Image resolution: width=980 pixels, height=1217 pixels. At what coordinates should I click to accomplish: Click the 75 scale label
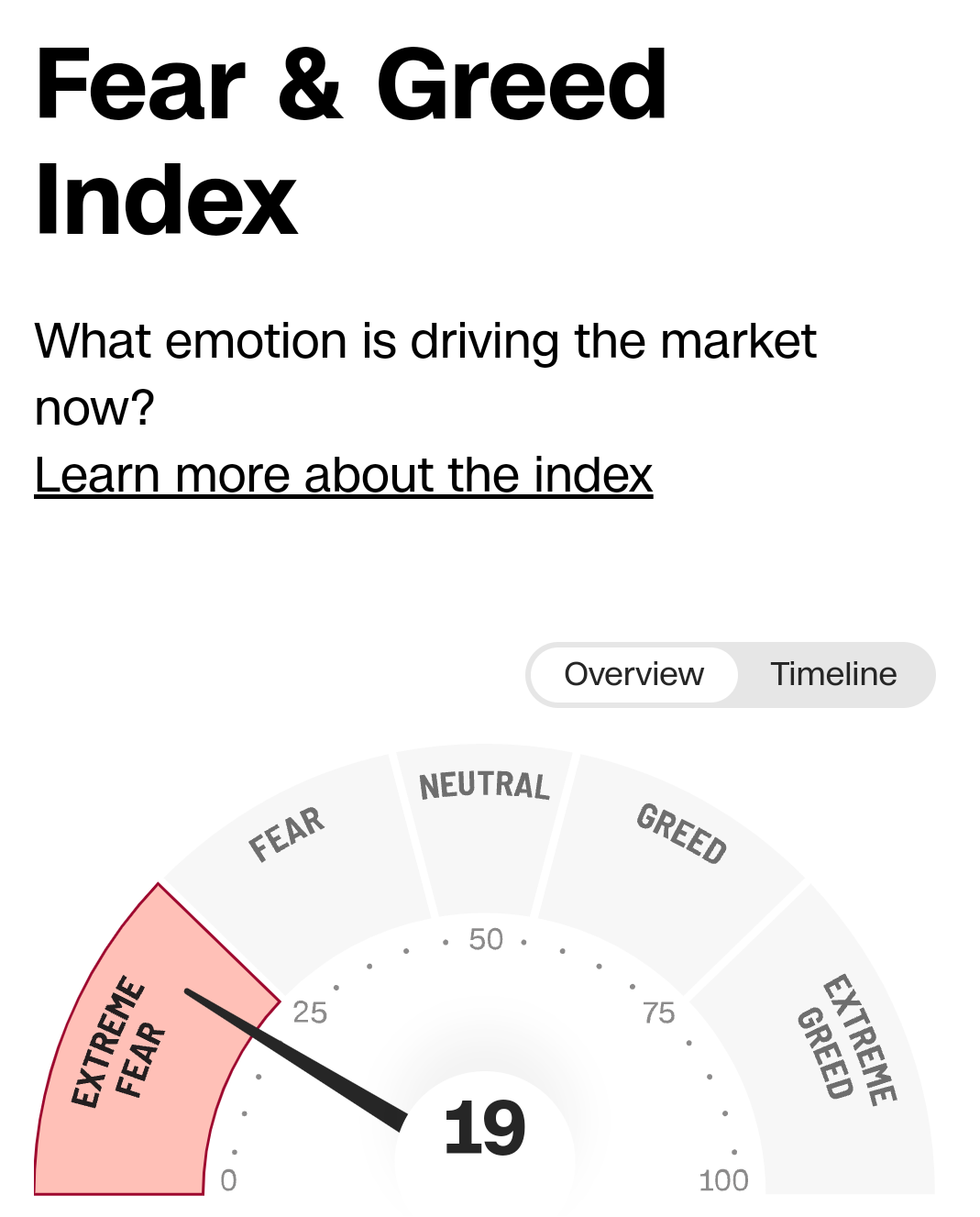click(x=659, y=1012)
